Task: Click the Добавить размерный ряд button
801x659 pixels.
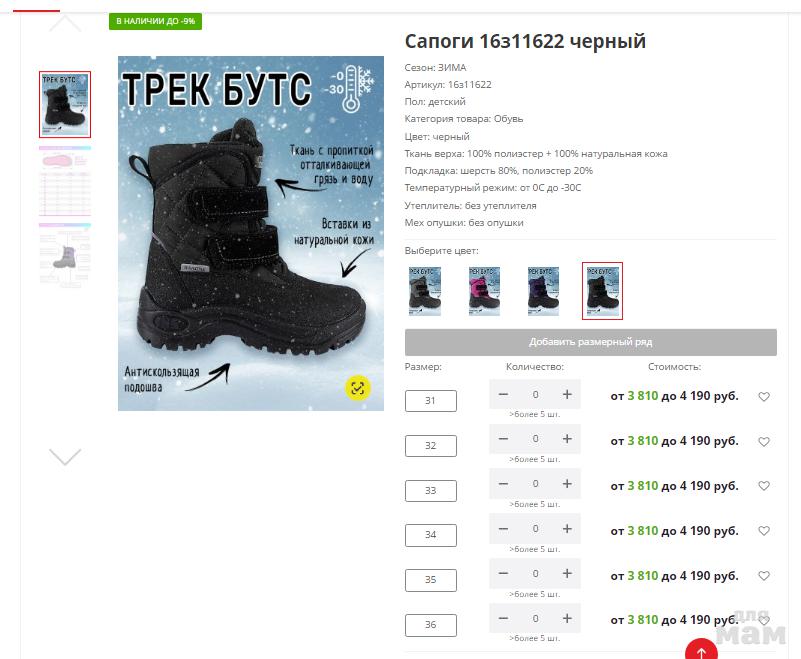Action: point(591,342)
